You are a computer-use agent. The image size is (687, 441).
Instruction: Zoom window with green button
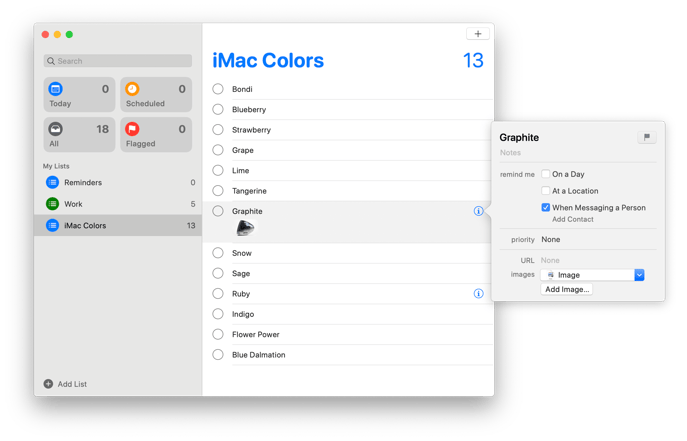pyautogui.click(x=69, y=34)
